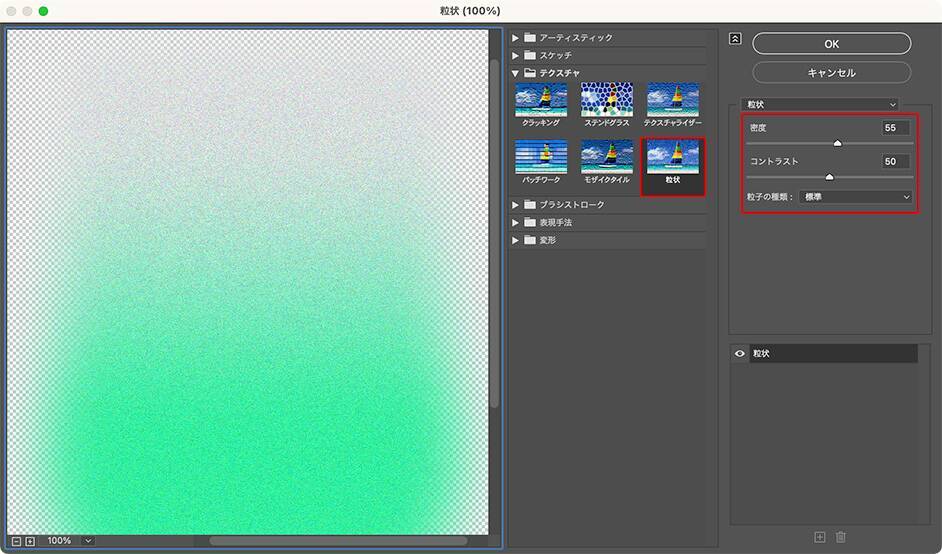Click the アーティスティック folder icon
This screenshot has width=942, height=554.
point(530,37)
